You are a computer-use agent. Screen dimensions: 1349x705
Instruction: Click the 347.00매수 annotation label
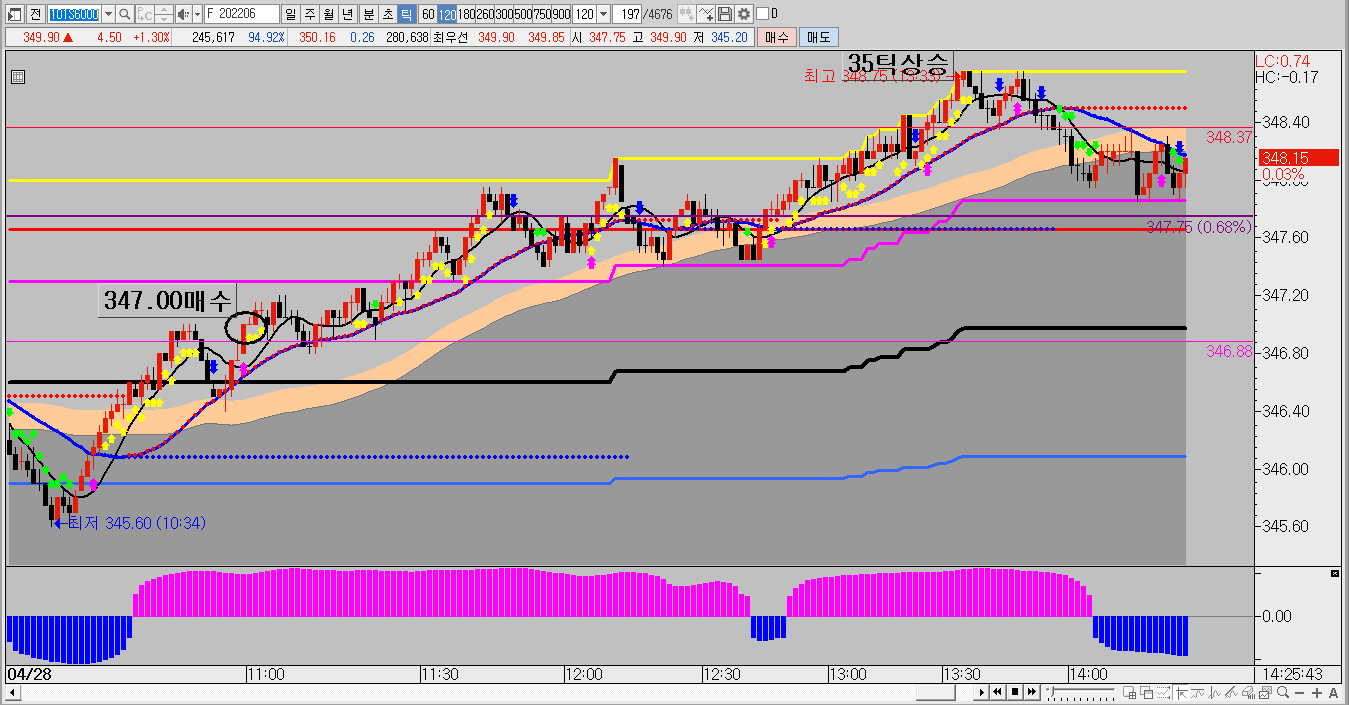pos(167,300)
